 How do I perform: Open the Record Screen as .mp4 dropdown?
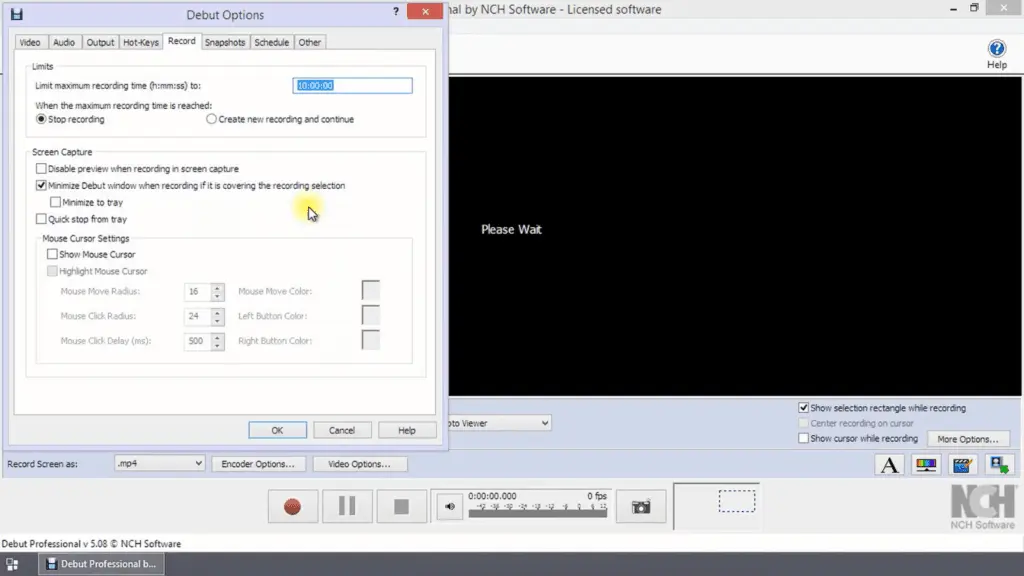click(x=159, y=463)
